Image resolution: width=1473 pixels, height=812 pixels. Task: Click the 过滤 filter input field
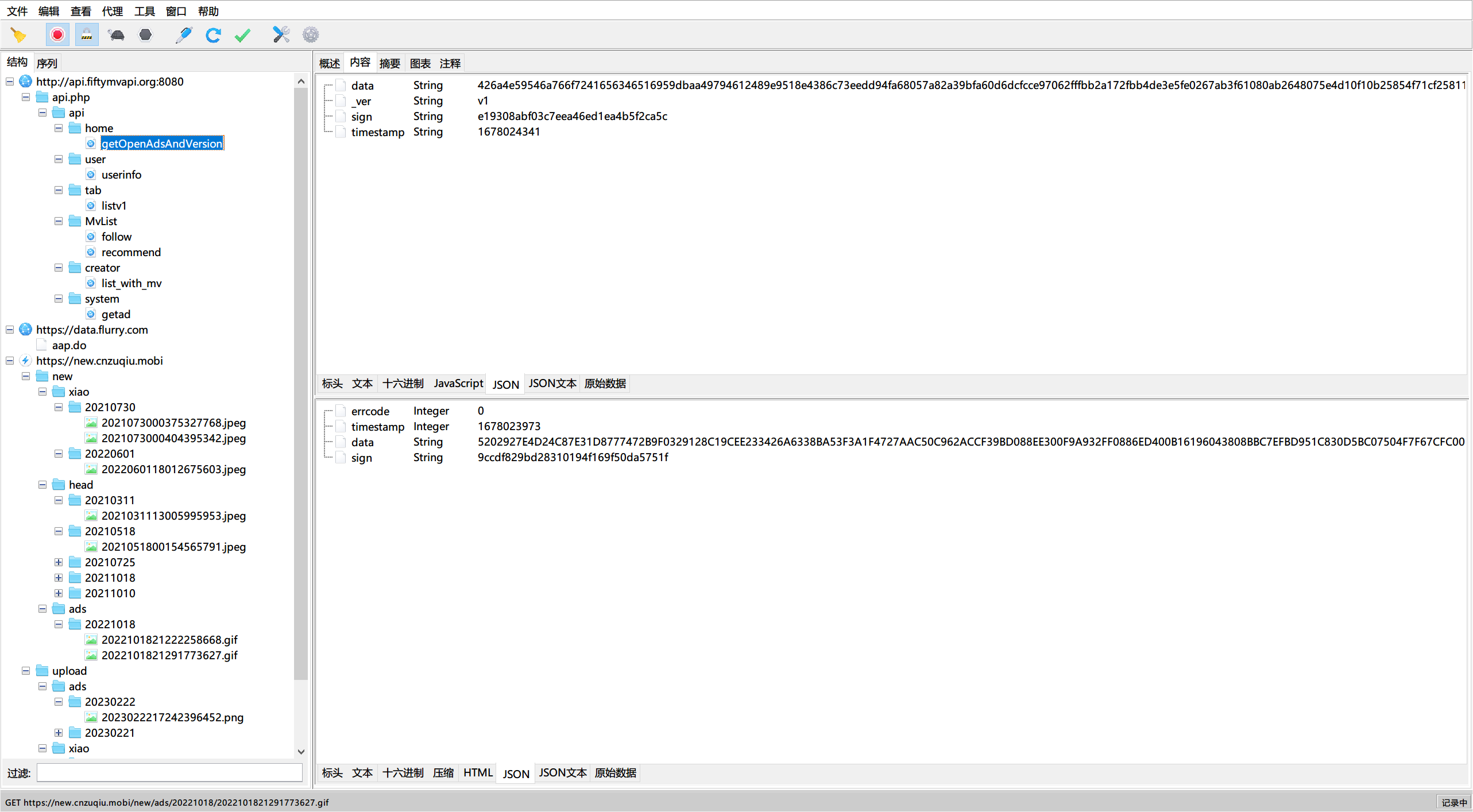click(x=169, y=773)
